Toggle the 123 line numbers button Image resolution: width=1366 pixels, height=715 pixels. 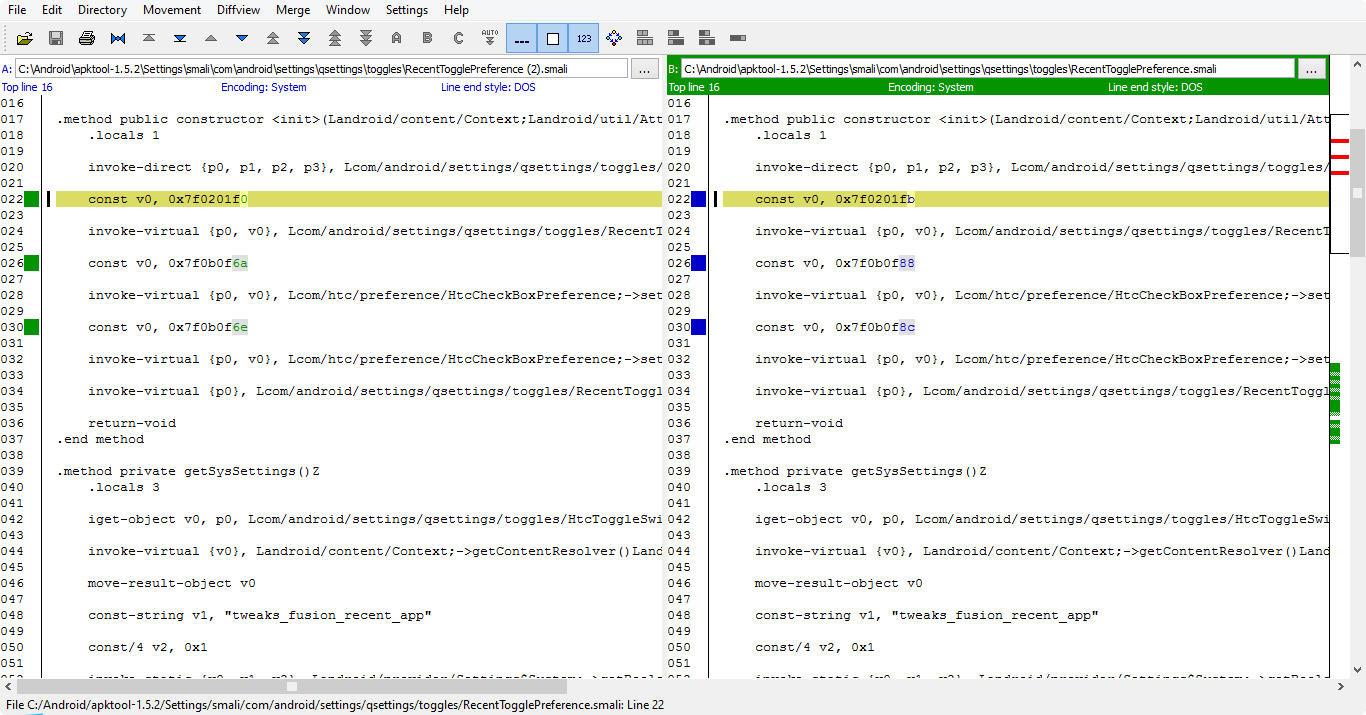click(x=583, y=38)
